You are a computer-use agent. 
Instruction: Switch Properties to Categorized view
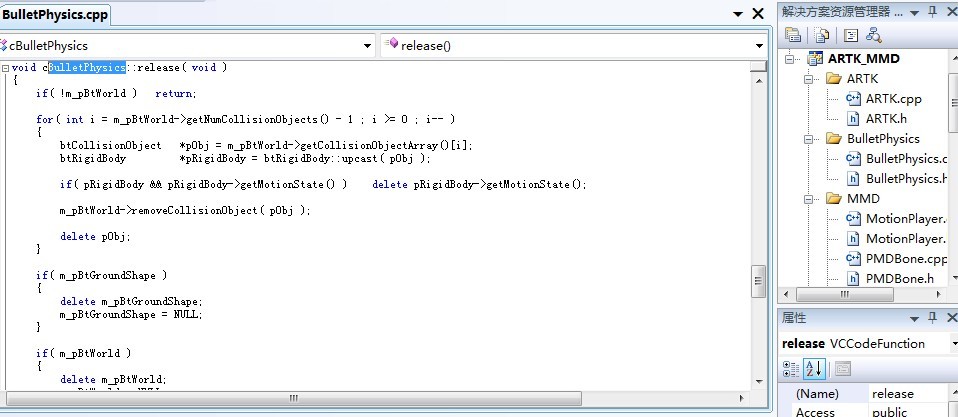791,369
